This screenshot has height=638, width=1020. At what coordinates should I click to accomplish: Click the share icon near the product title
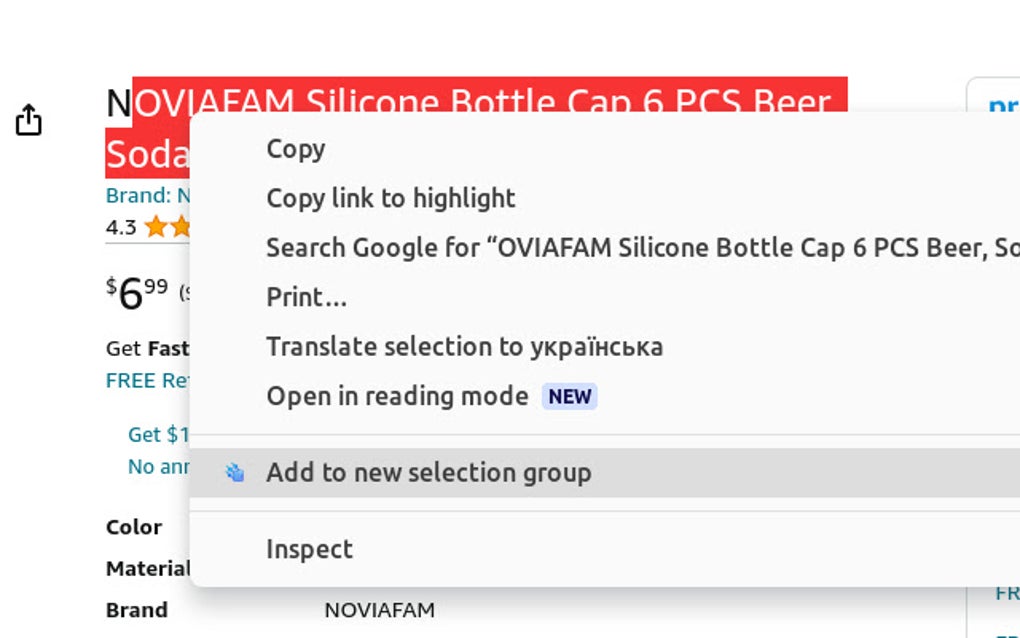point(28,119)
